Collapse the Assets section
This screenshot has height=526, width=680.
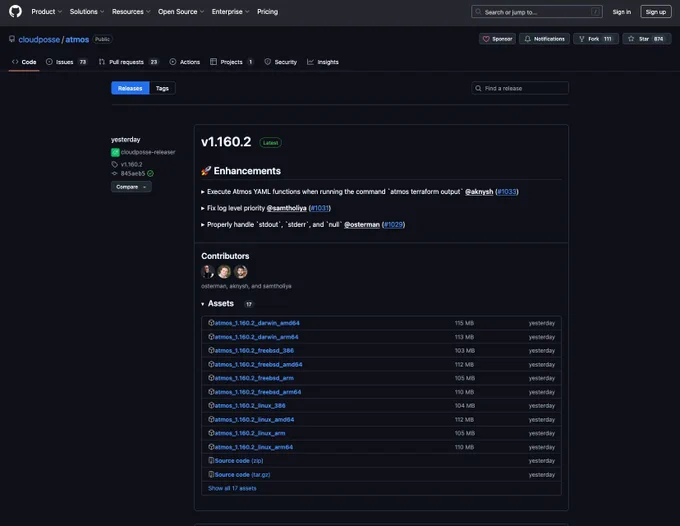pyautogui.click(x=217, y=304)
